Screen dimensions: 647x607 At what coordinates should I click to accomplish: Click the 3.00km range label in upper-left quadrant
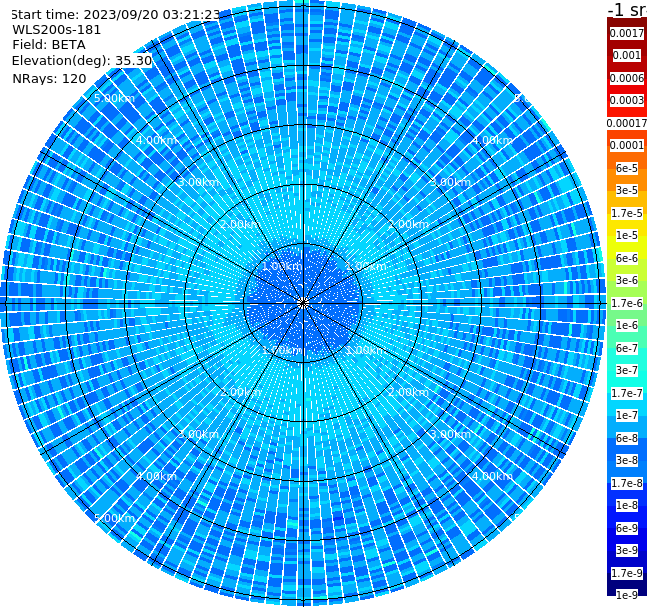(198, 182)
